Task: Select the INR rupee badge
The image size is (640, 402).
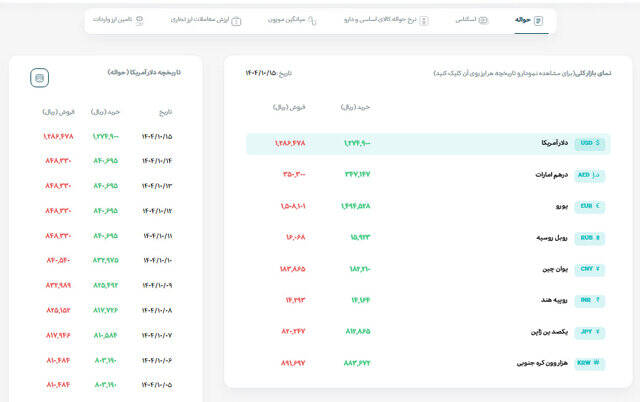Action: (x=589, y=299)
